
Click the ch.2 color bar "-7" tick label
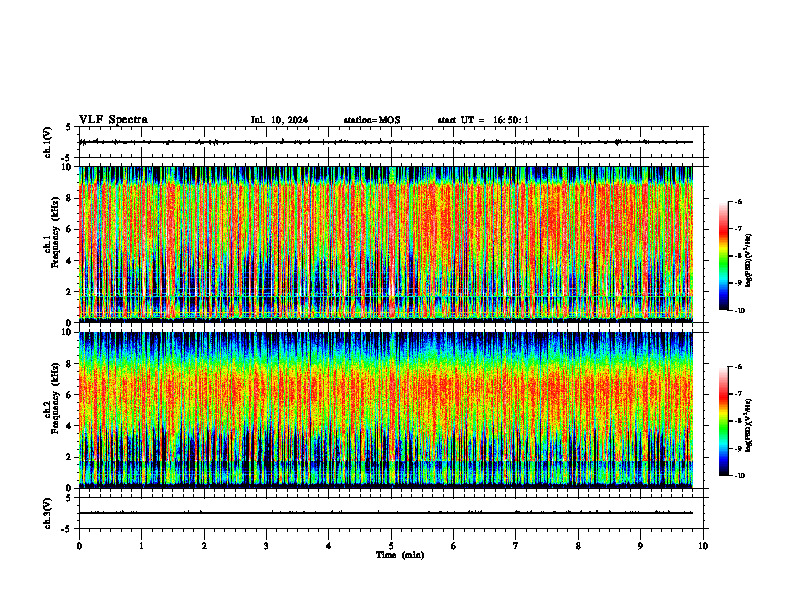(738, 394)
